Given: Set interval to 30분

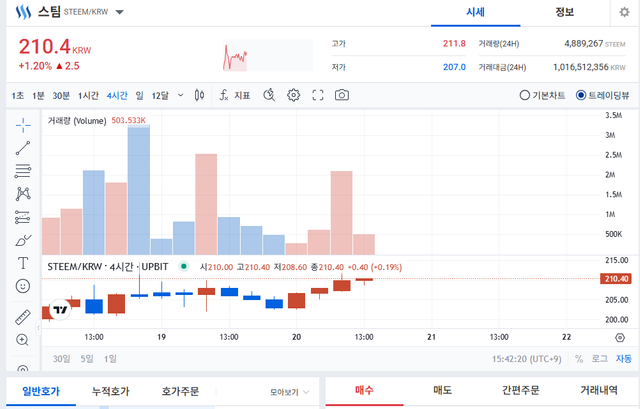Looking at the screenshot, I should point(61,96).
